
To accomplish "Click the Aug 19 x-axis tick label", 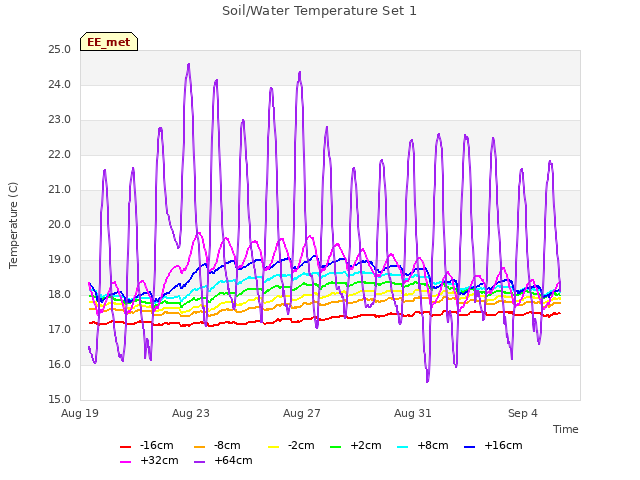I will tap(80, 413).
